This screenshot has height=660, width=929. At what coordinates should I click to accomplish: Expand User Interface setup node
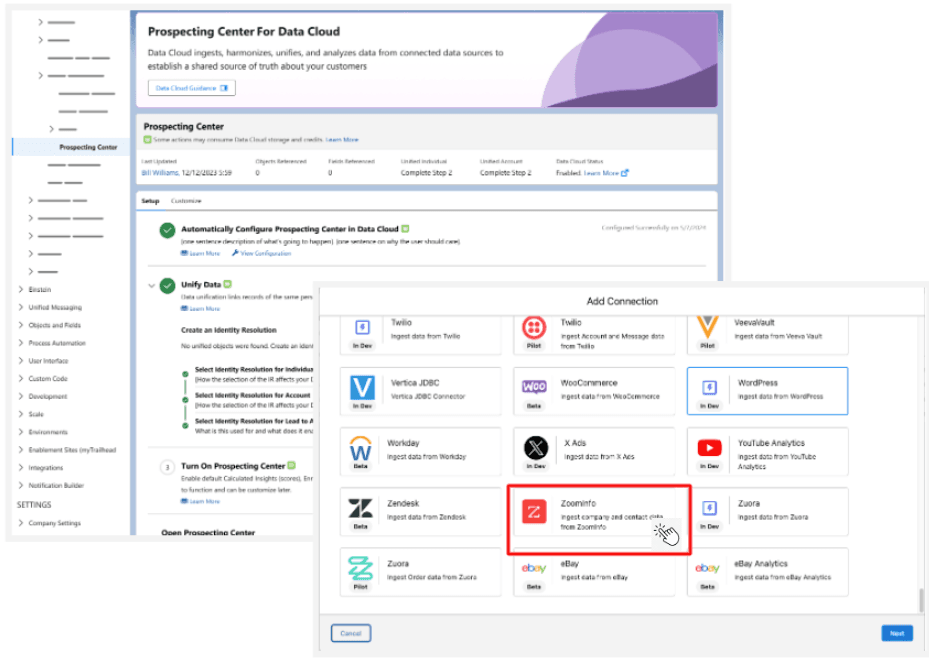click(x=21, y=361)
